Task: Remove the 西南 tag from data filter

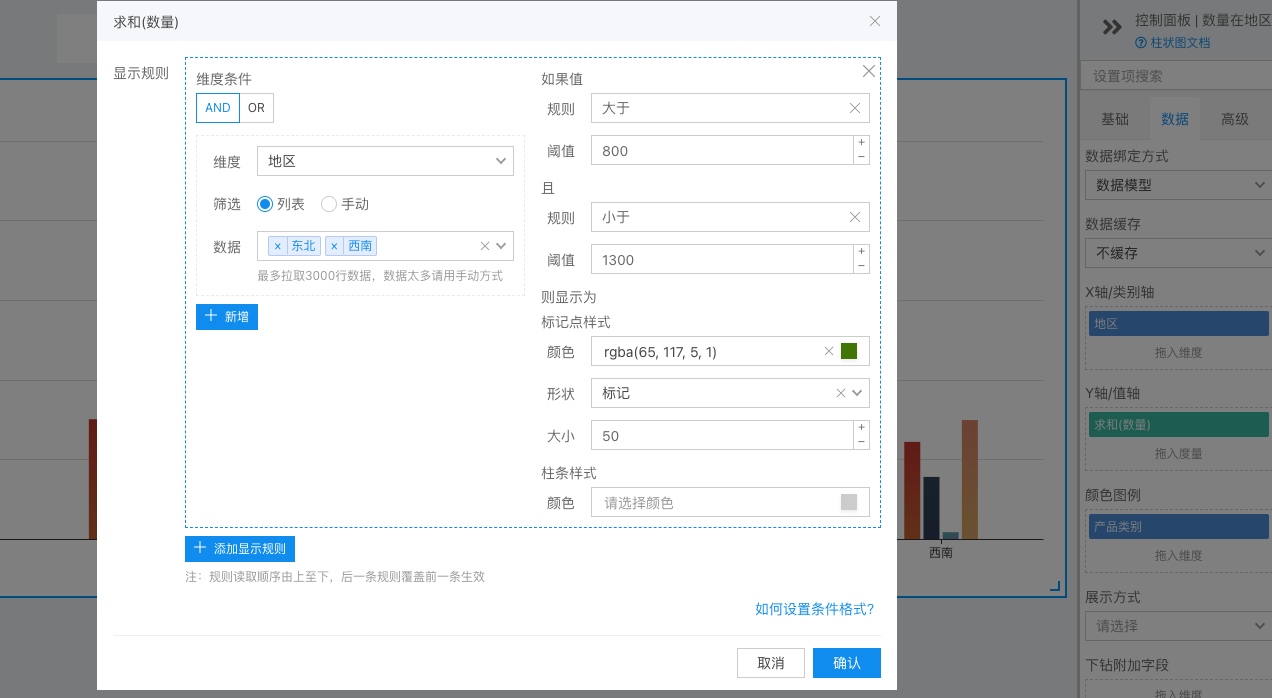Action: 334,246
